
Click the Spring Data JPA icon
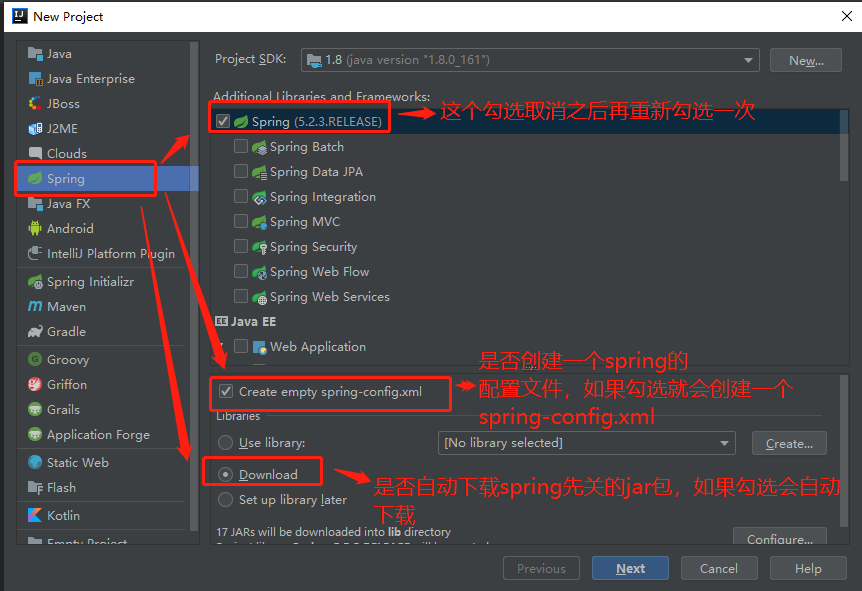pyautogui.click(x=259, y=172)
